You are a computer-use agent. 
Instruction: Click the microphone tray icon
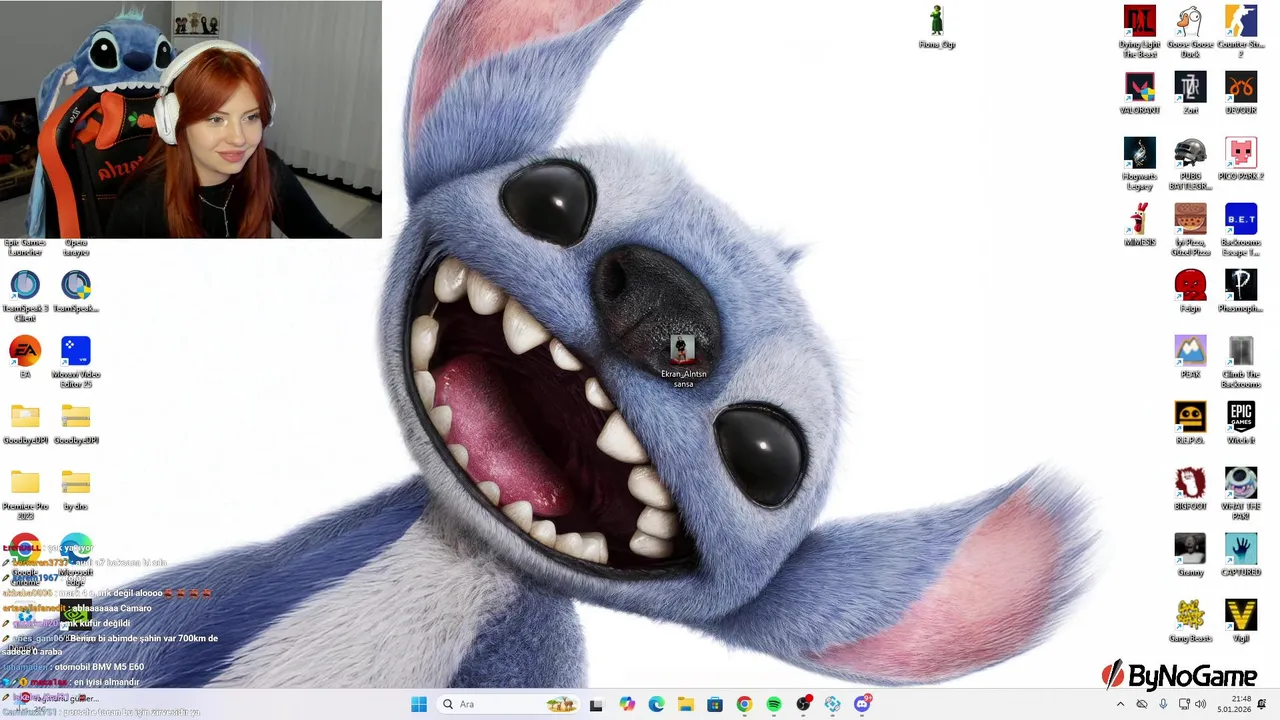click(x=1163, y=704)
